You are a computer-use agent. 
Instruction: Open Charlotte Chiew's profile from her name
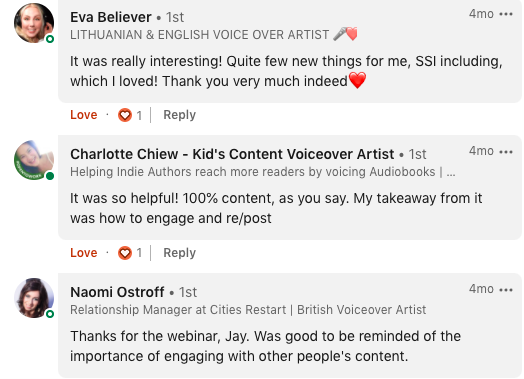[x=232, y=154]
